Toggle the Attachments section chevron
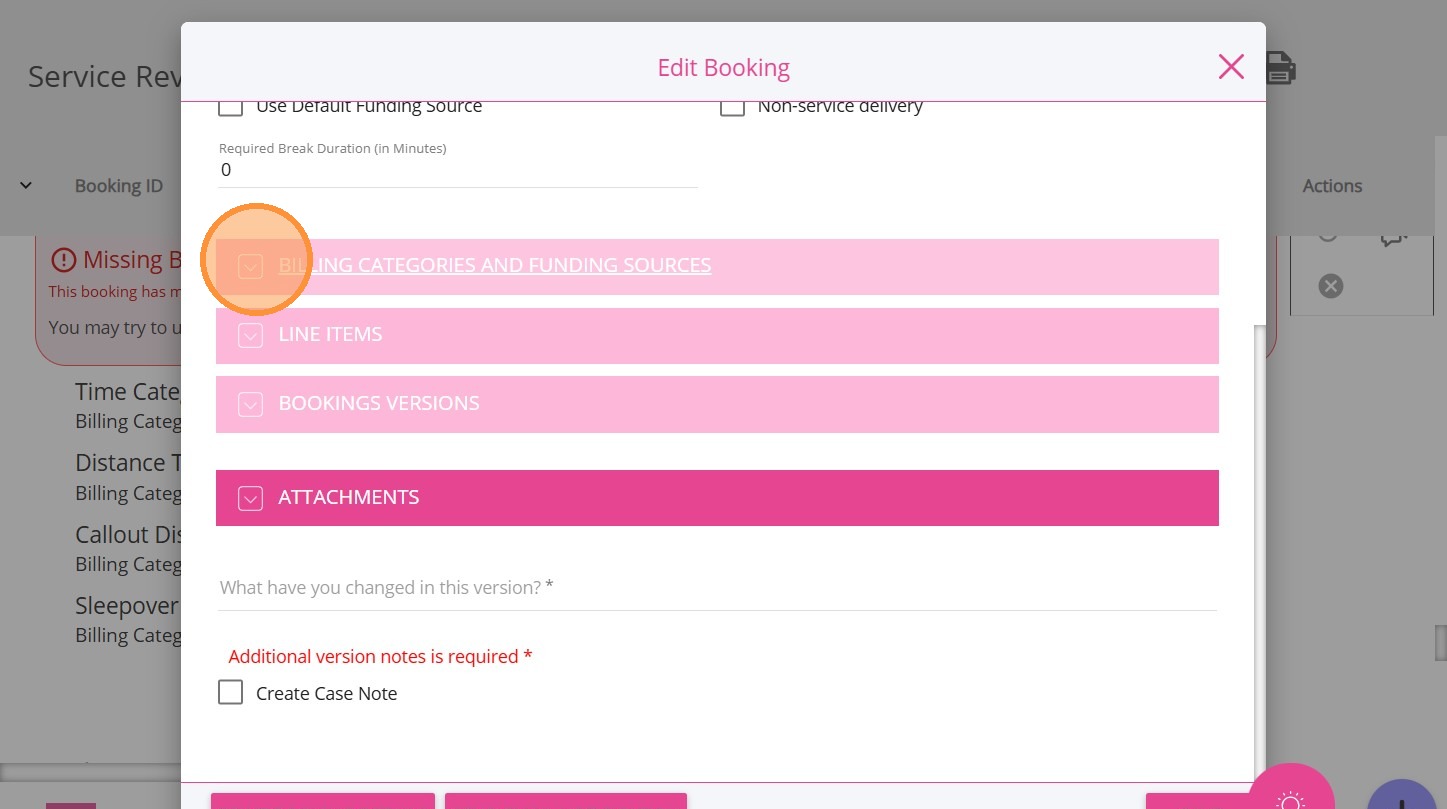Screen dimensions: 1447x809 click(x=250, y=498)
